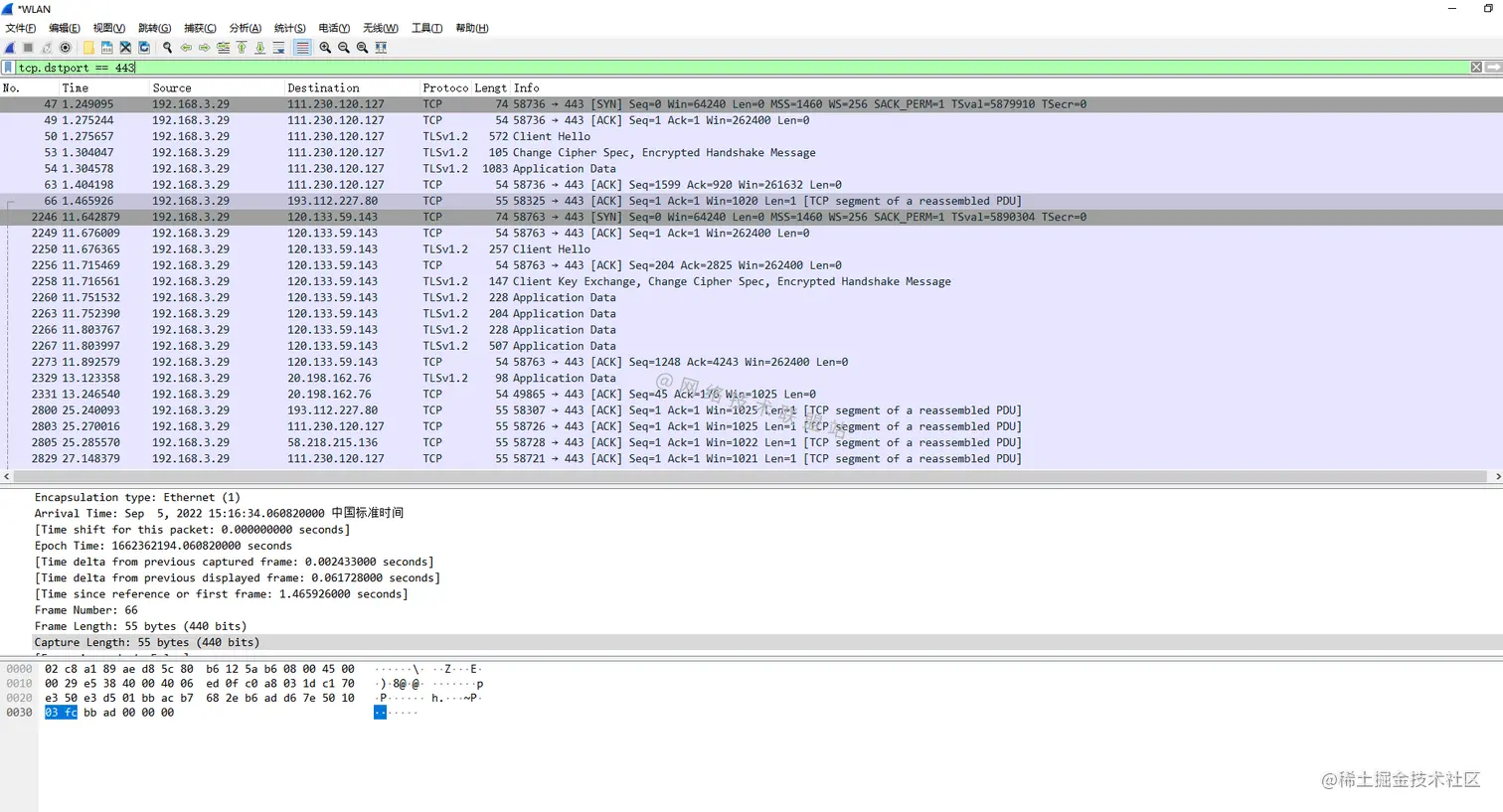Sort packets by the Destination column header

(352, 87)
